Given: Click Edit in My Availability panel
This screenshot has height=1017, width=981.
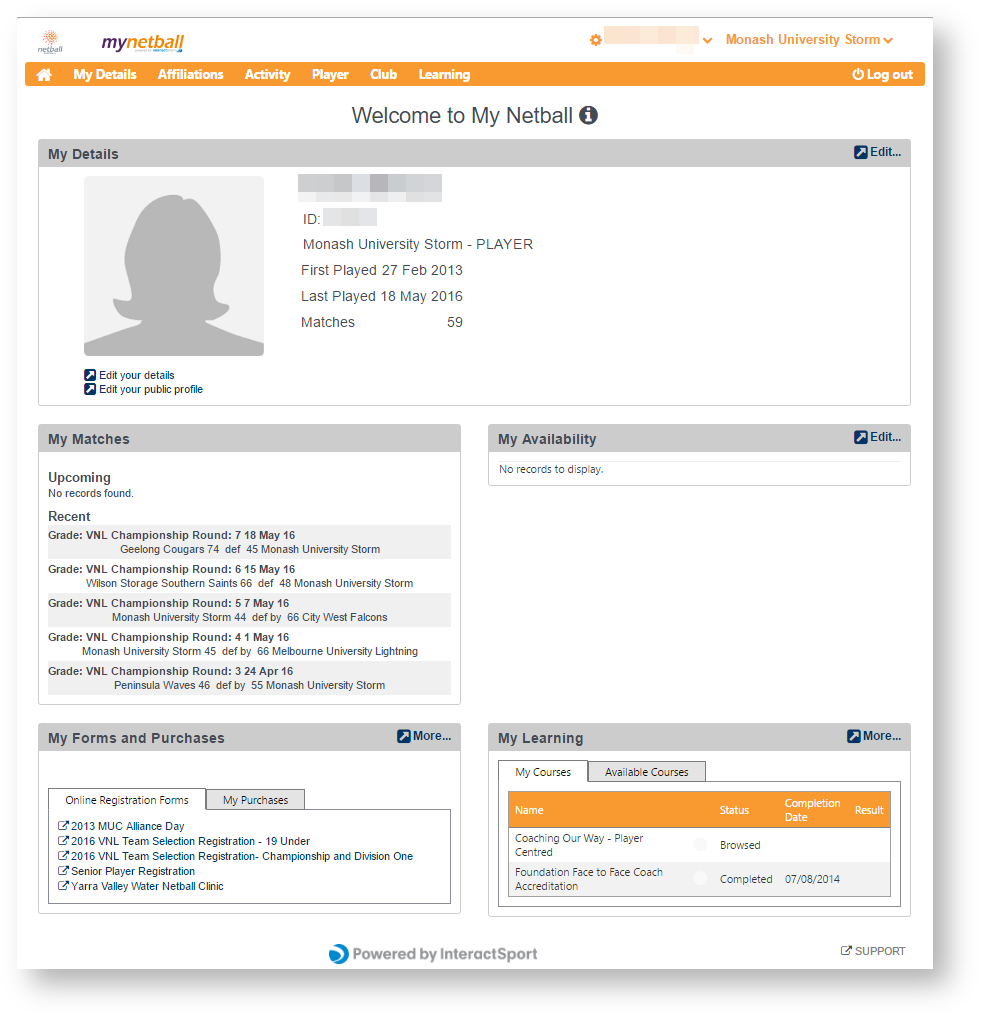Looking at the screenshot, I should coord(877,437).
